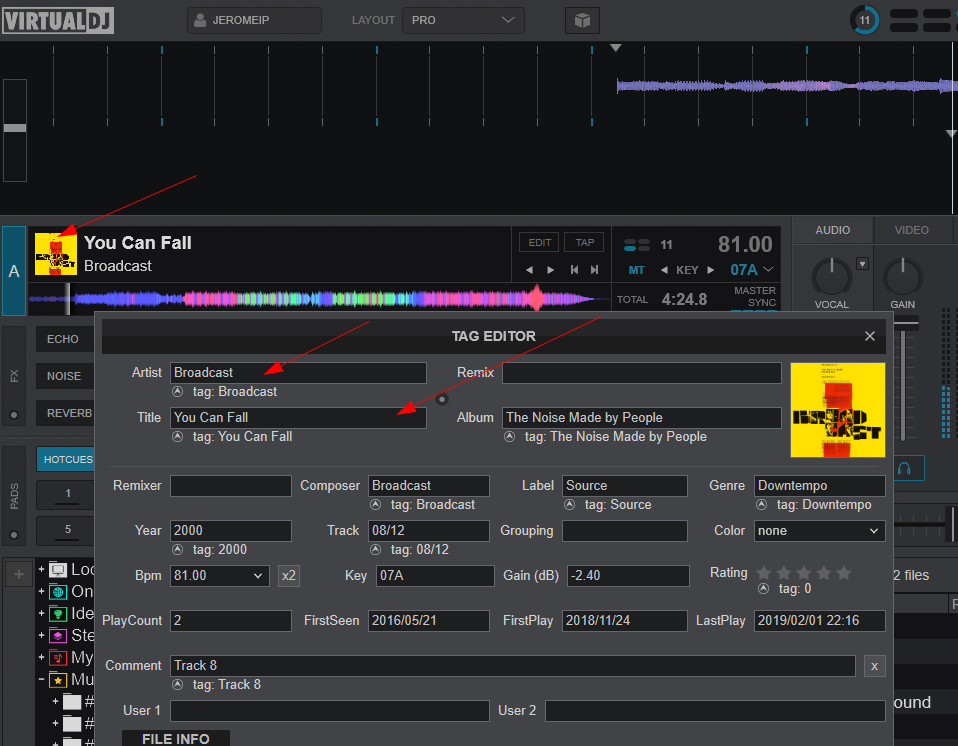
Task: Expand the Ideas tree node
Action: click(42, 613)
